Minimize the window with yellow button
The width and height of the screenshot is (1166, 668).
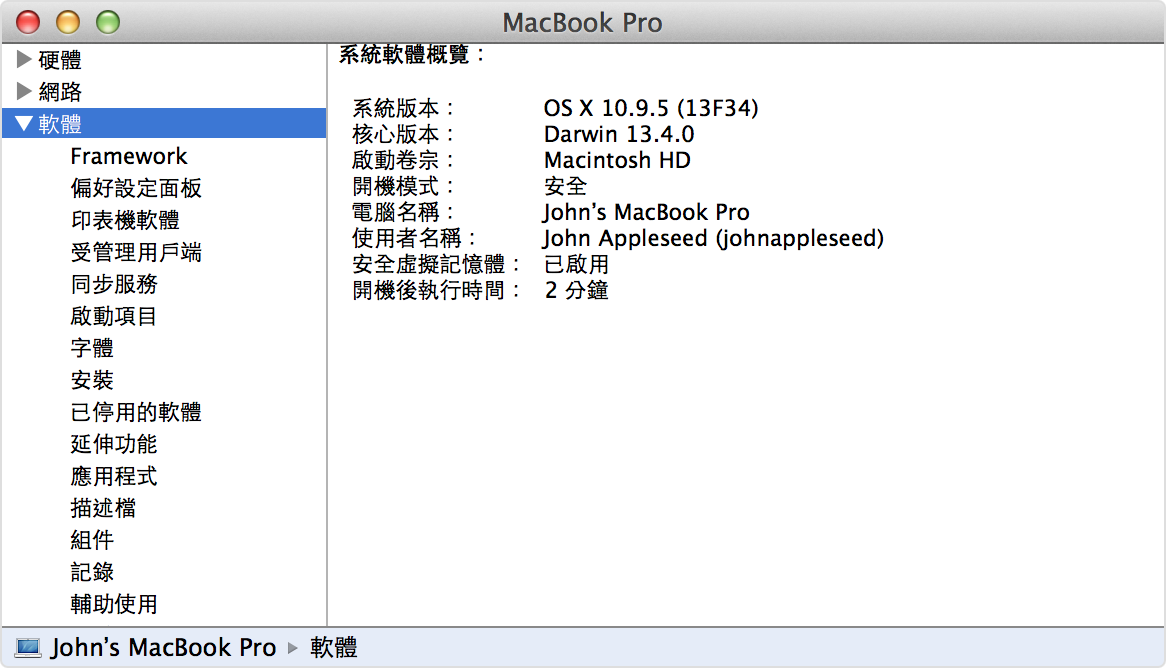(x=68, y=22)
